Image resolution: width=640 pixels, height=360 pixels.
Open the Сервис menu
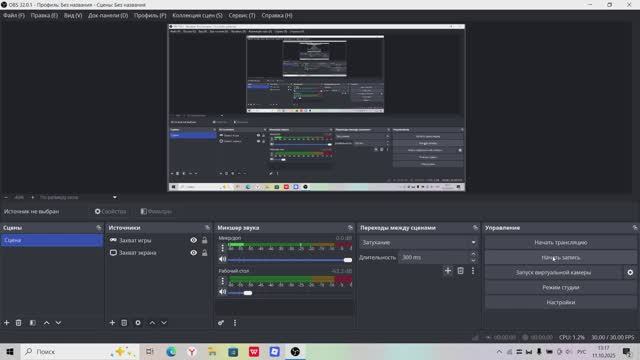pos(242,15)
